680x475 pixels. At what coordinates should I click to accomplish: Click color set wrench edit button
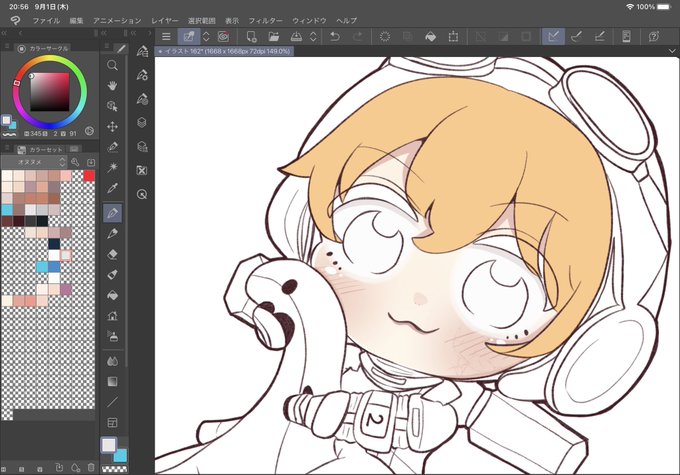pyautogui.click(x=75, y=162)
